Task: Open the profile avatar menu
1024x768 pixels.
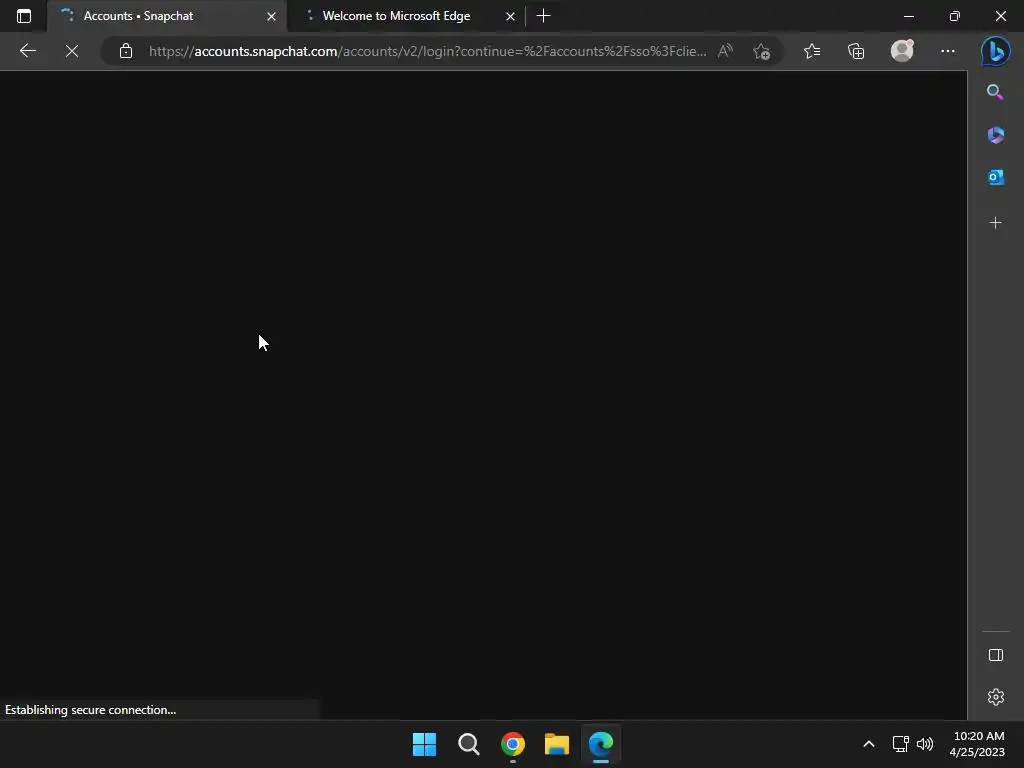Action: tap(902, 51)
